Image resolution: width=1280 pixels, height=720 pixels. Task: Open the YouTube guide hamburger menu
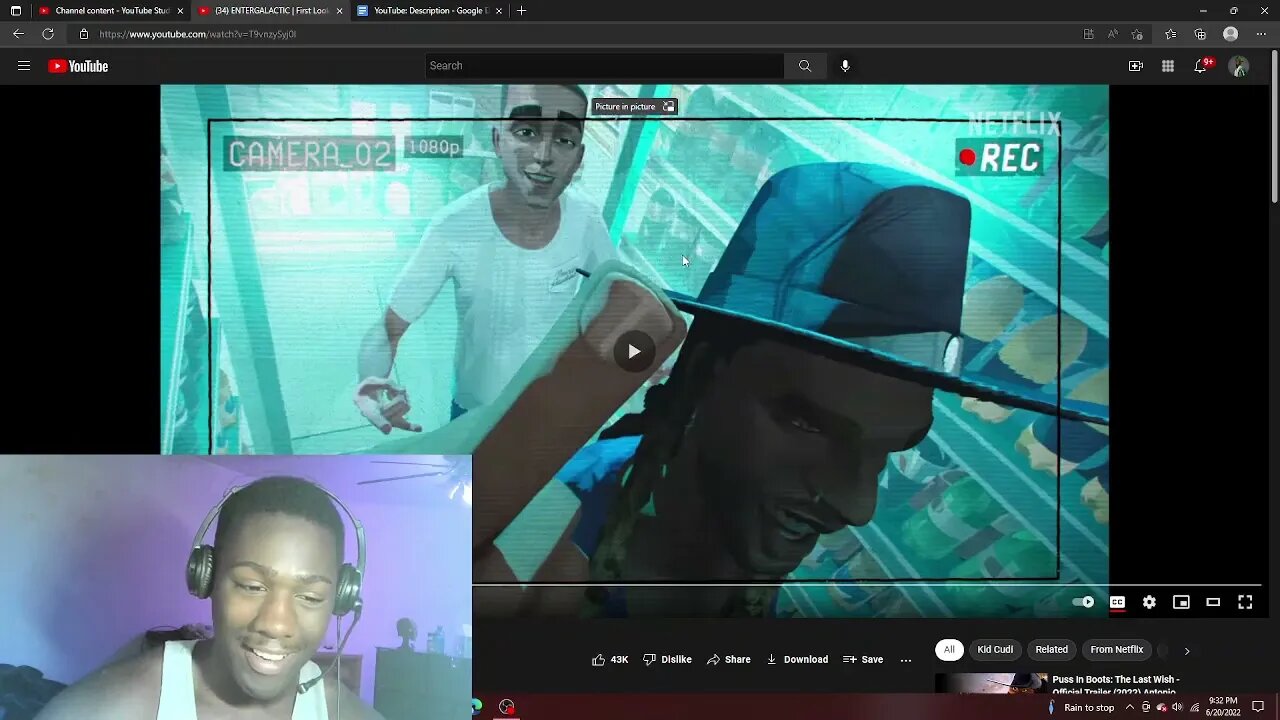pyautogui.click(x=24, y=66)
